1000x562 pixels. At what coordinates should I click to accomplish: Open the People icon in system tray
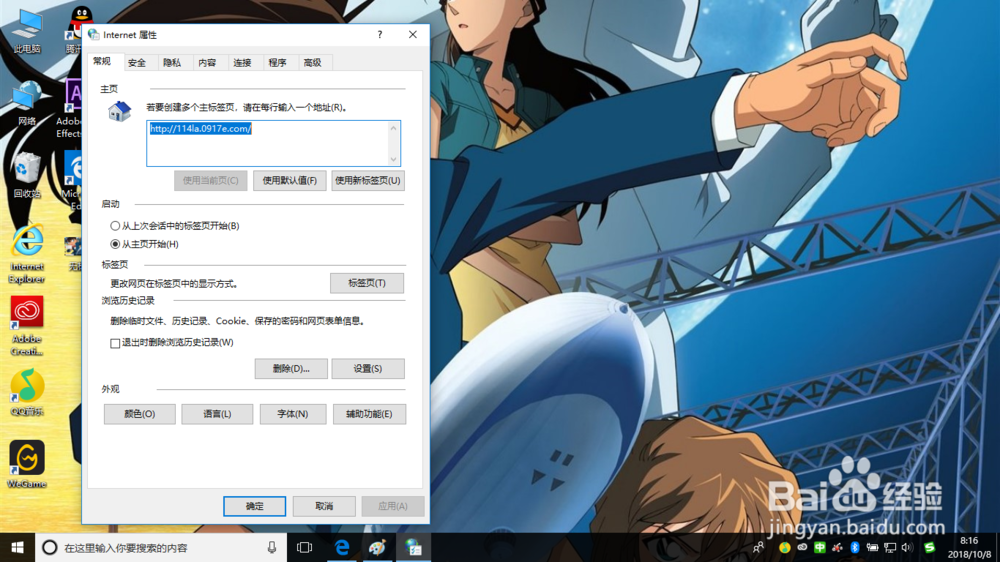pos(758,547)
